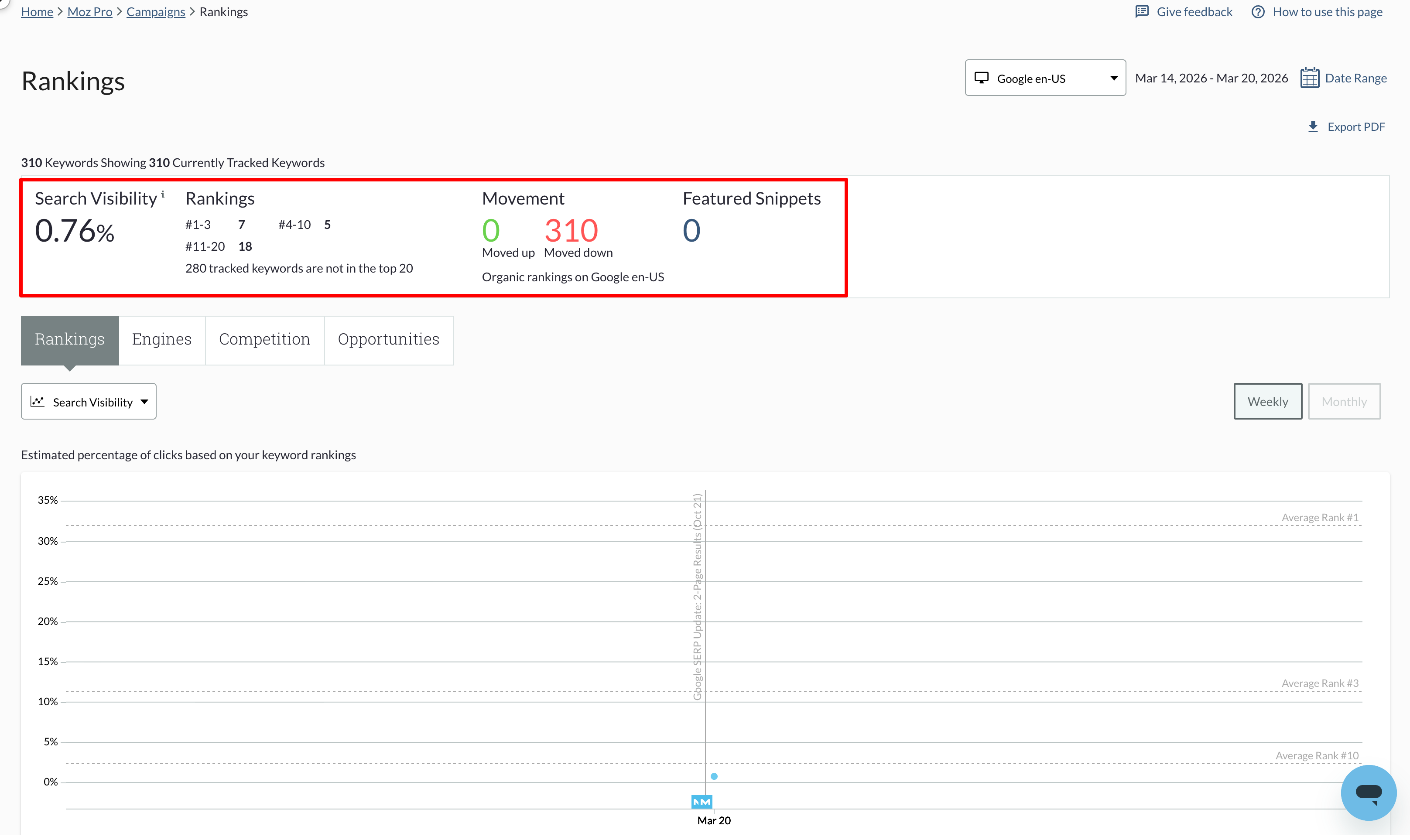This screenshot has width=1410, height=840.
Task: Click the line-chart icon beside Search Visibility
Action: pyautogui.click(x=38, y=401)
